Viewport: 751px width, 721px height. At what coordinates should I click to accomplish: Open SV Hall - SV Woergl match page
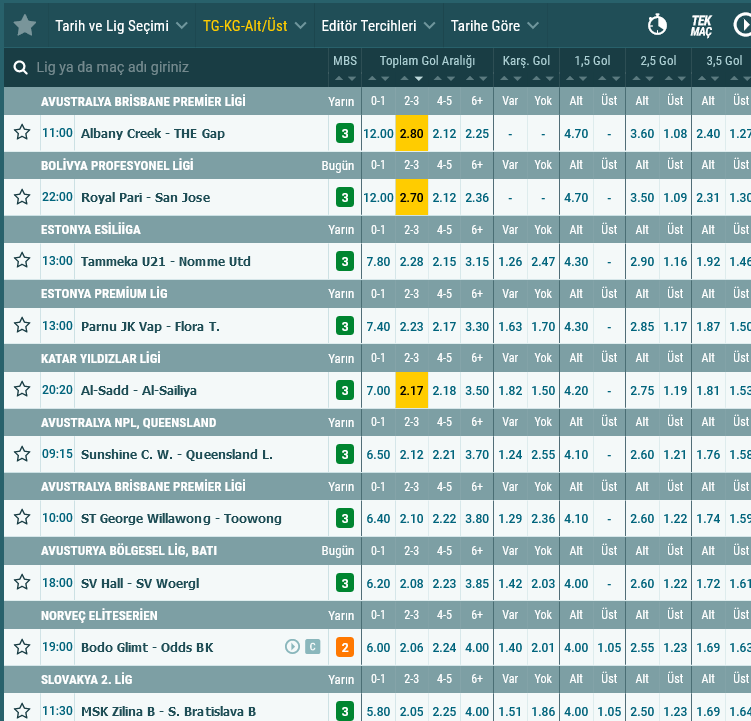pos(140,584)
